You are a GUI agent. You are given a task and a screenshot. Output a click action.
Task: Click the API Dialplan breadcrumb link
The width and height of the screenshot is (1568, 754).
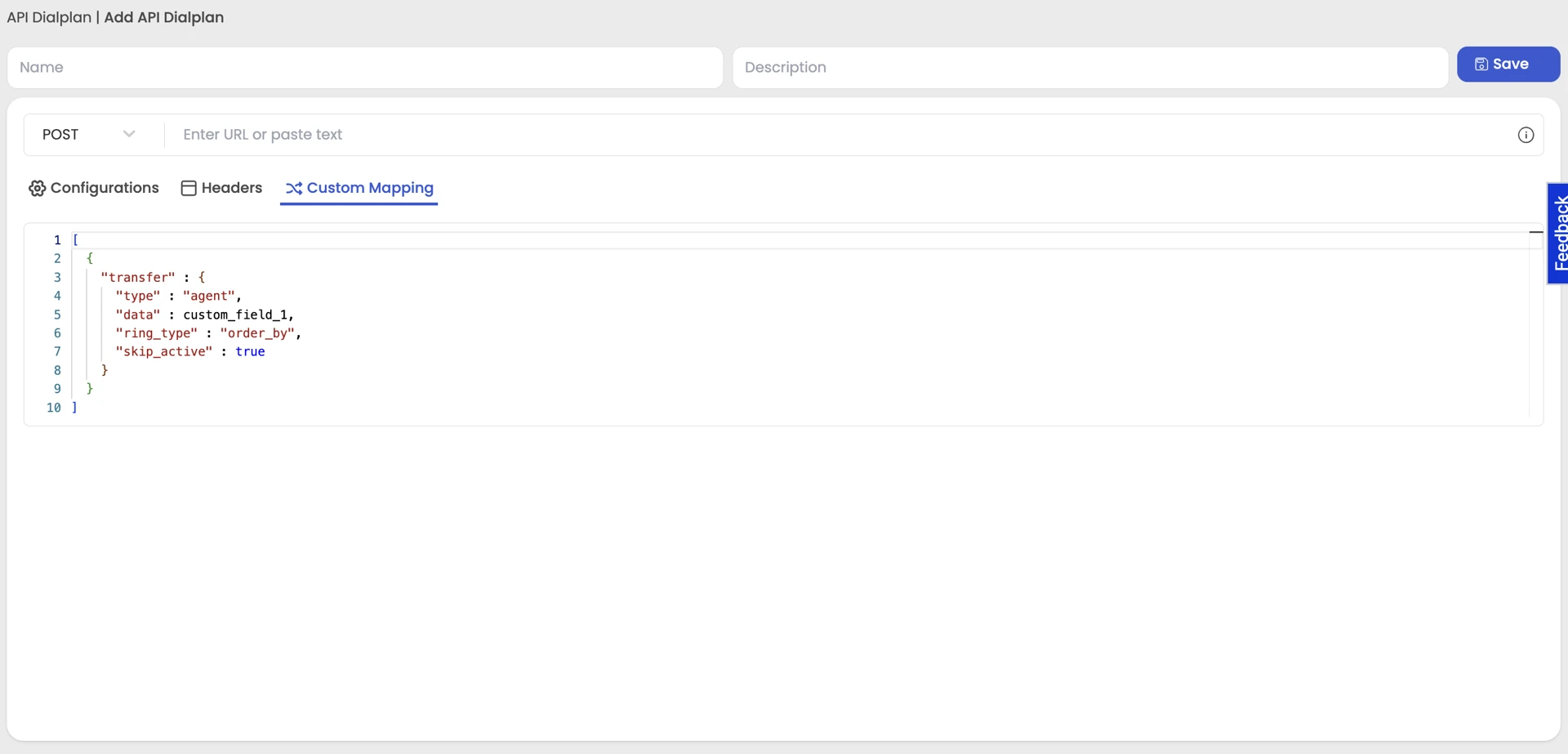(49, 17)
